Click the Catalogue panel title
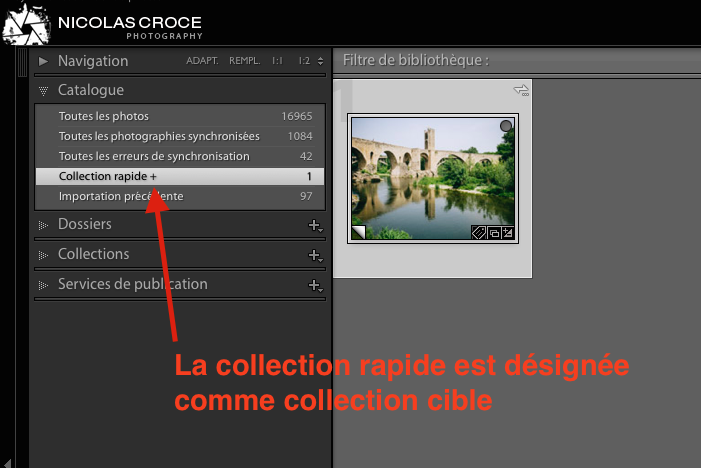This screenshot has height=468, width=701. click(91, 90)
